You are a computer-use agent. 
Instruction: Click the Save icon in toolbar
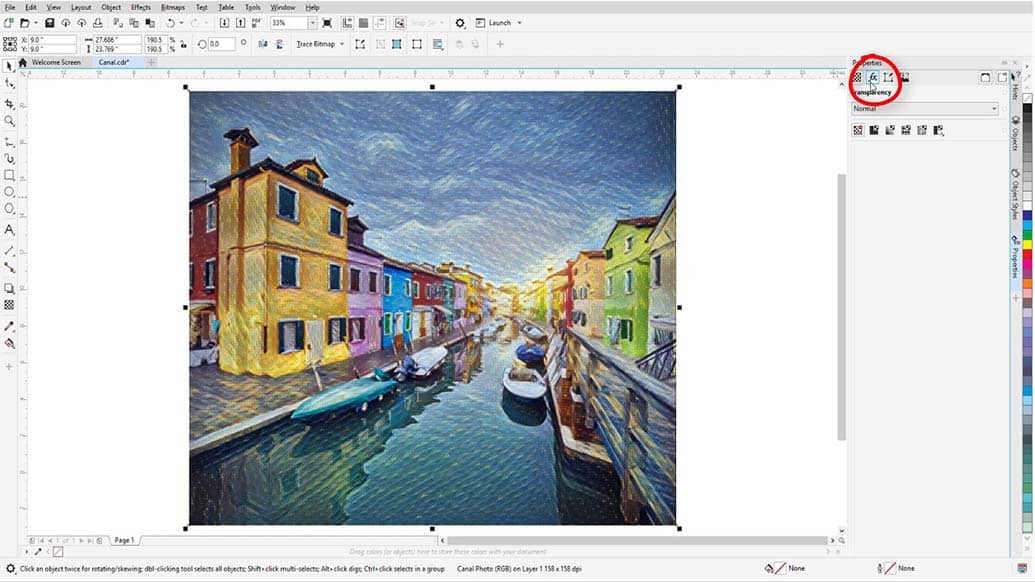coord(50,23)
